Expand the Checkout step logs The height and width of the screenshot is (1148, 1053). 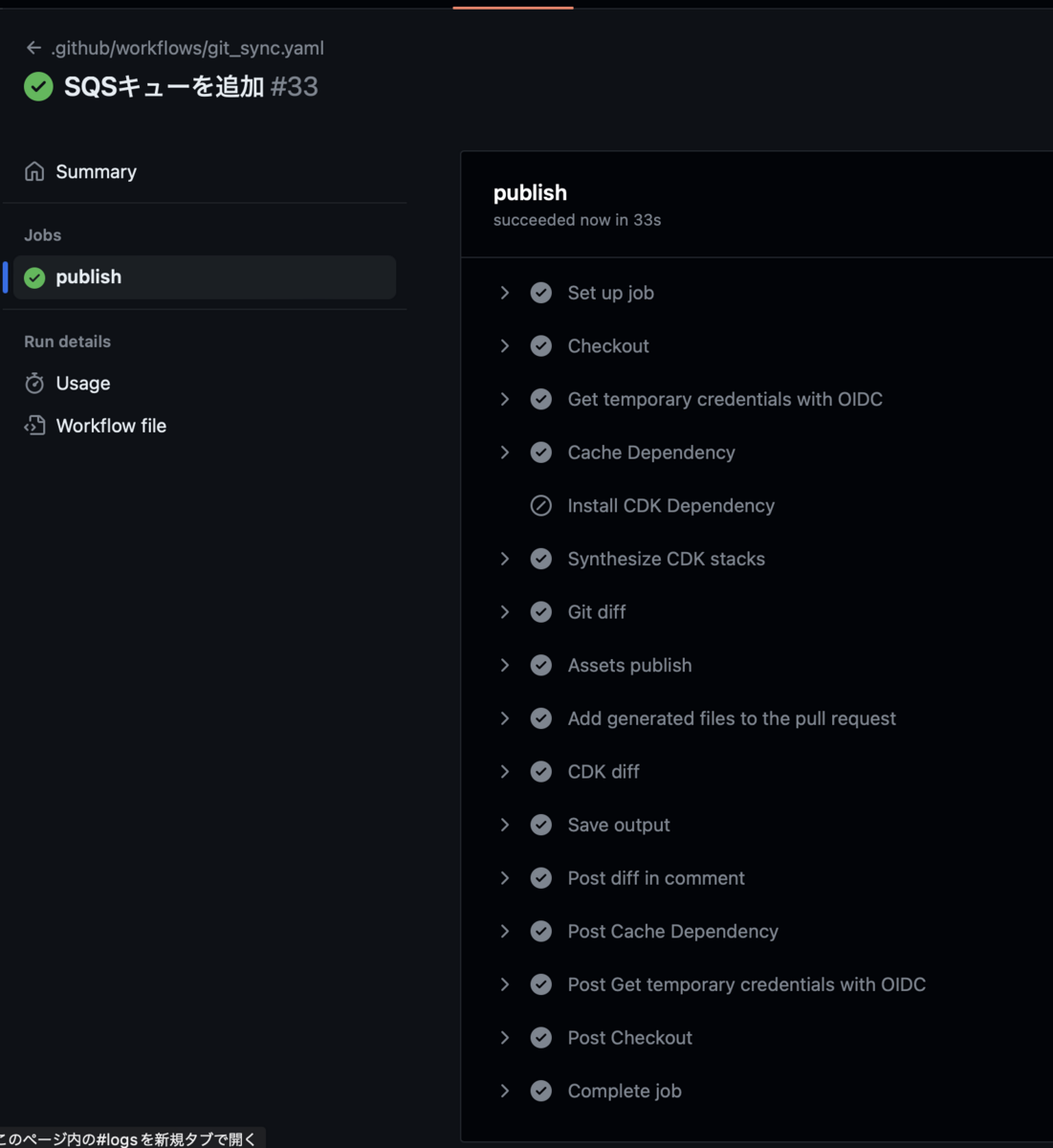[505, 345]
